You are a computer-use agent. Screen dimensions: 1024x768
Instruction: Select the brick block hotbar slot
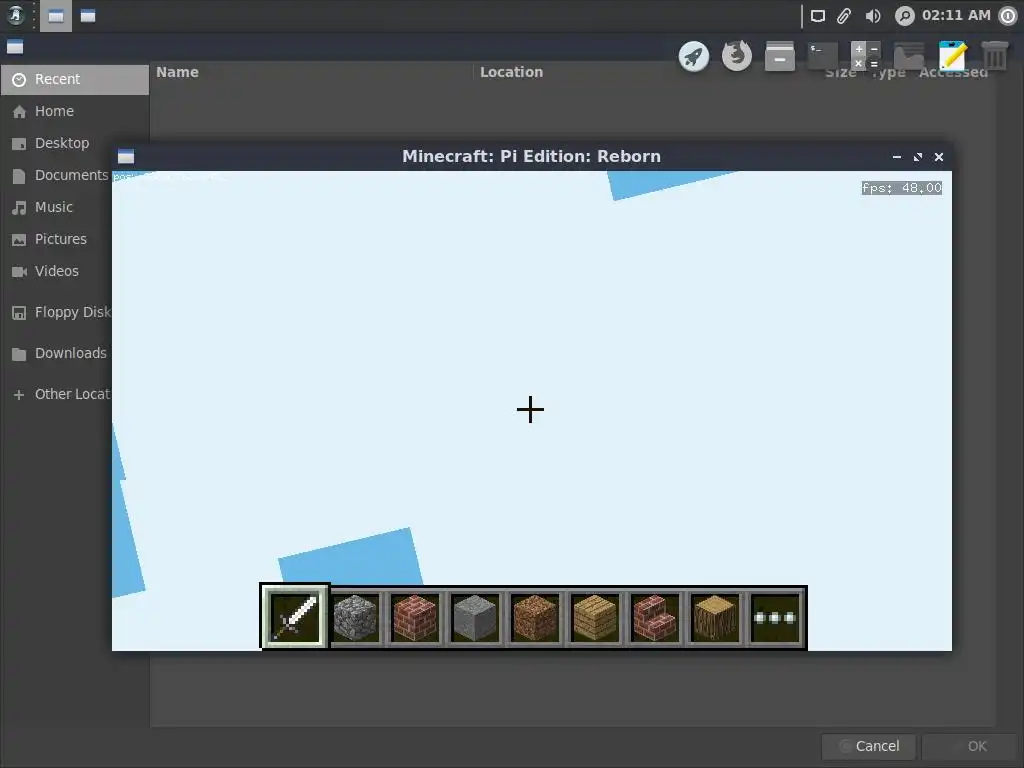click(x=415, y=617)
